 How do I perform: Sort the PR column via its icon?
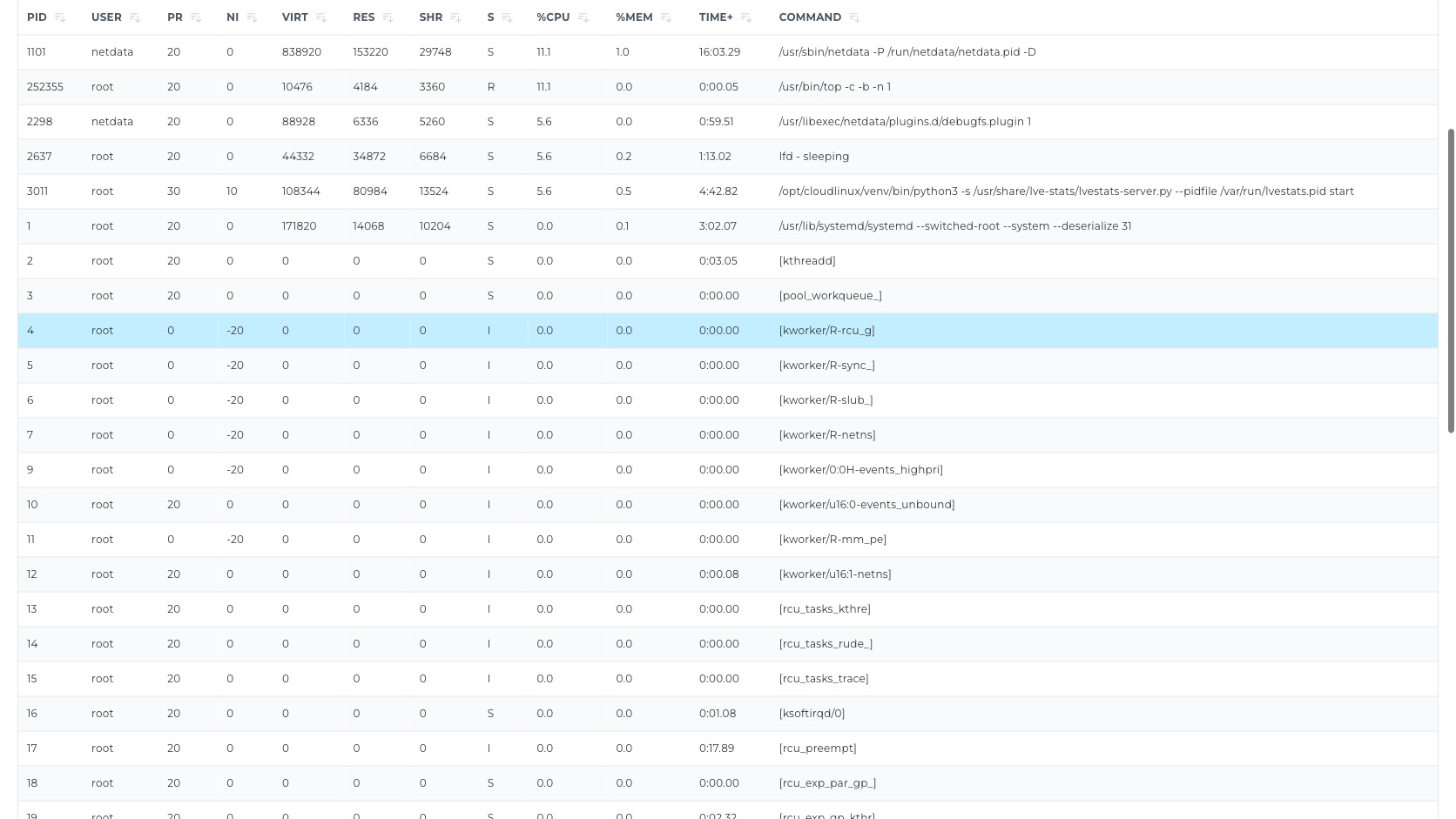click(196, 17)
